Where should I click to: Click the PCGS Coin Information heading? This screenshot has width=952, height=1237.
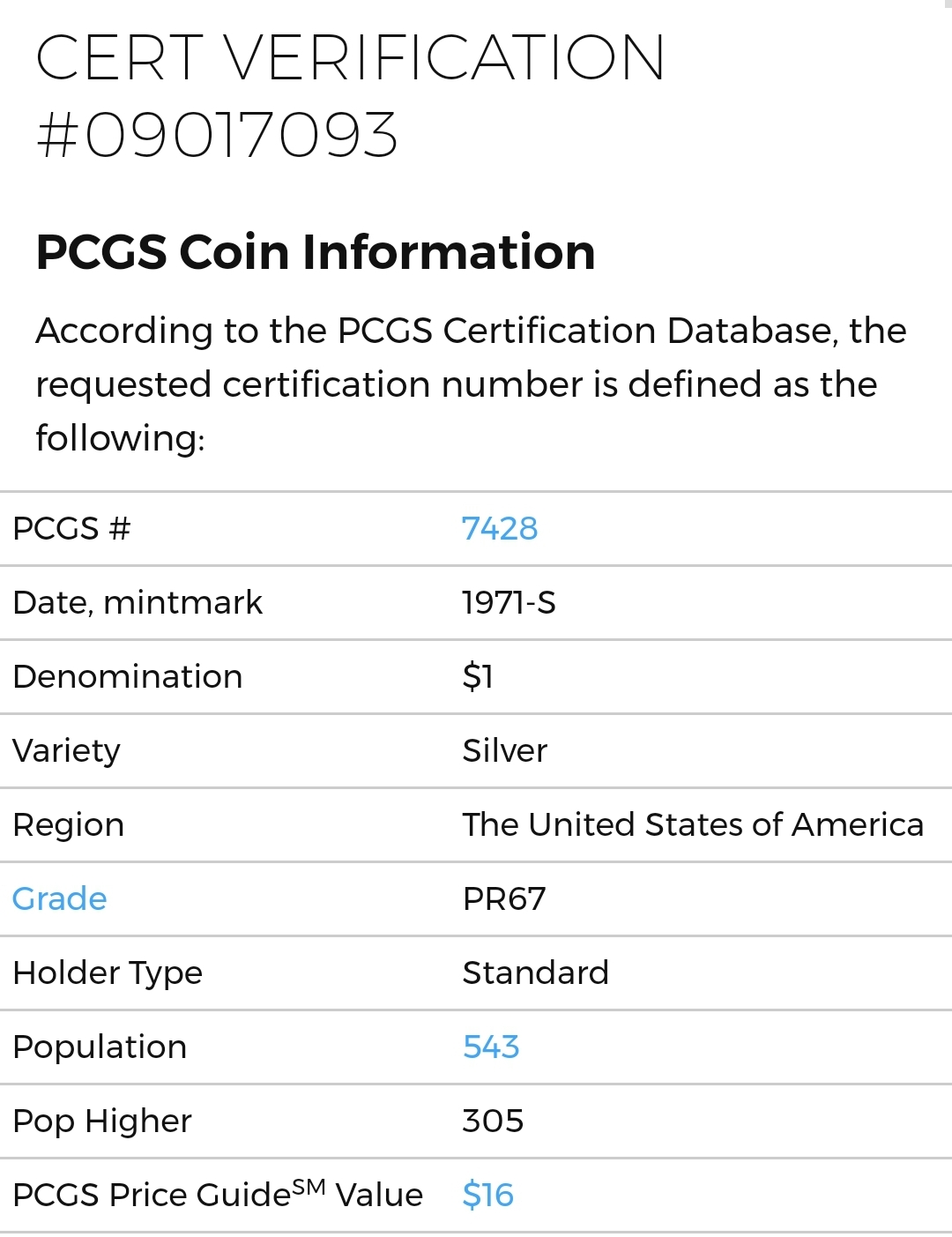pos(316,252)
